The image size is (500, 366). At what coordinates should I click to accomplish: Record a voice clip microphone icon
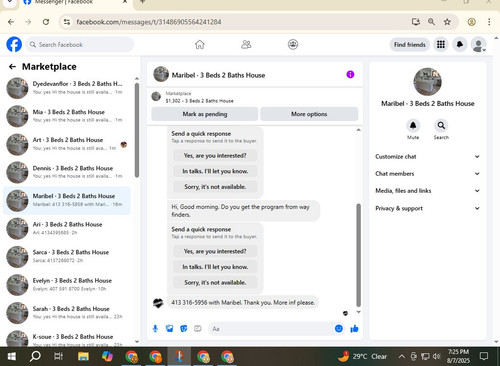155,329
